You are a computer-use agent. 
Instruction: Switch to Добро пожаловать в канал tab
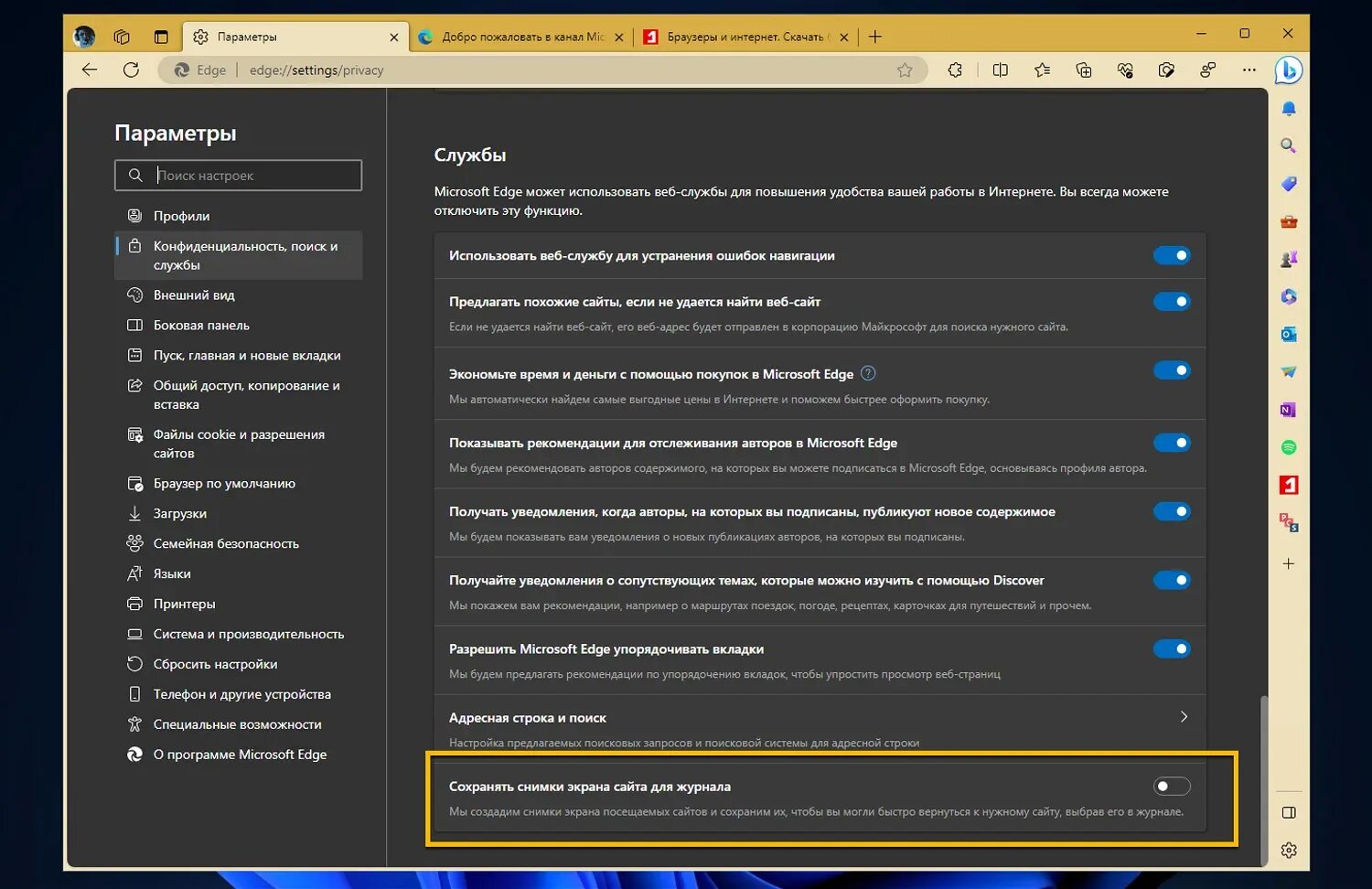521,37
